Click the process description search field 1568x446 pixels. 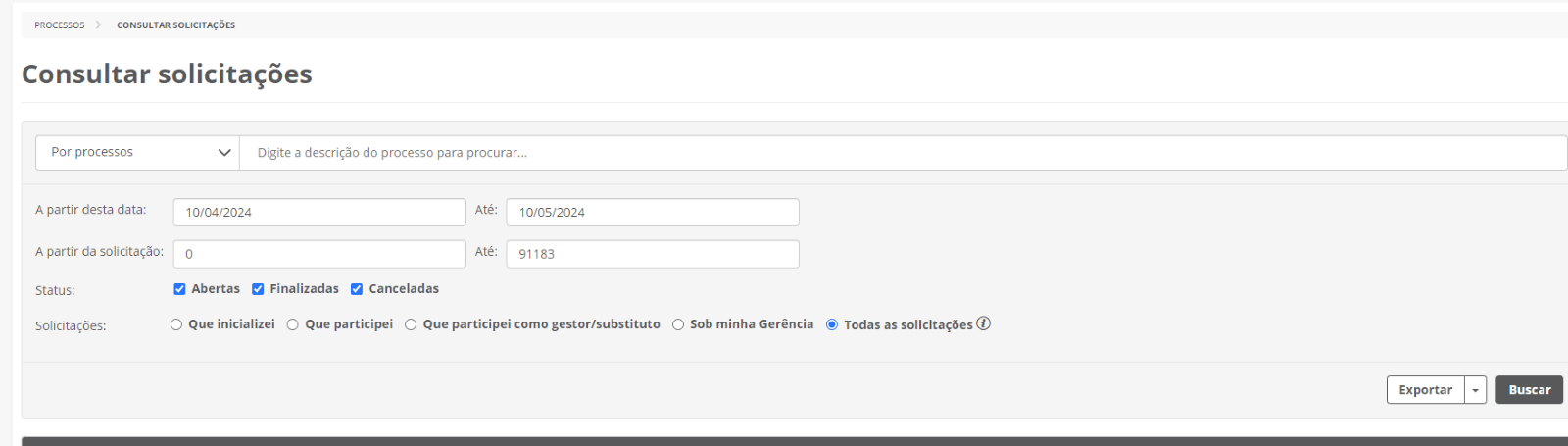tap(902, 153)
